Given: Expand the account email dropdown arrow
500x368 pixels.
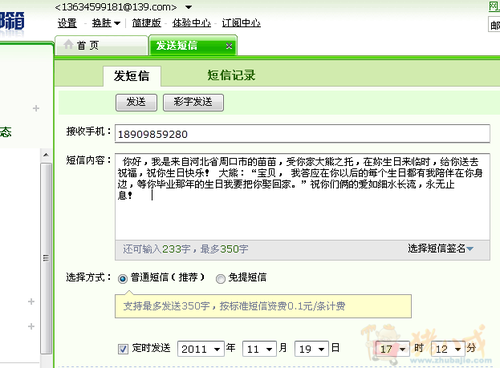Looking at the screenshot, I should 189,7.
